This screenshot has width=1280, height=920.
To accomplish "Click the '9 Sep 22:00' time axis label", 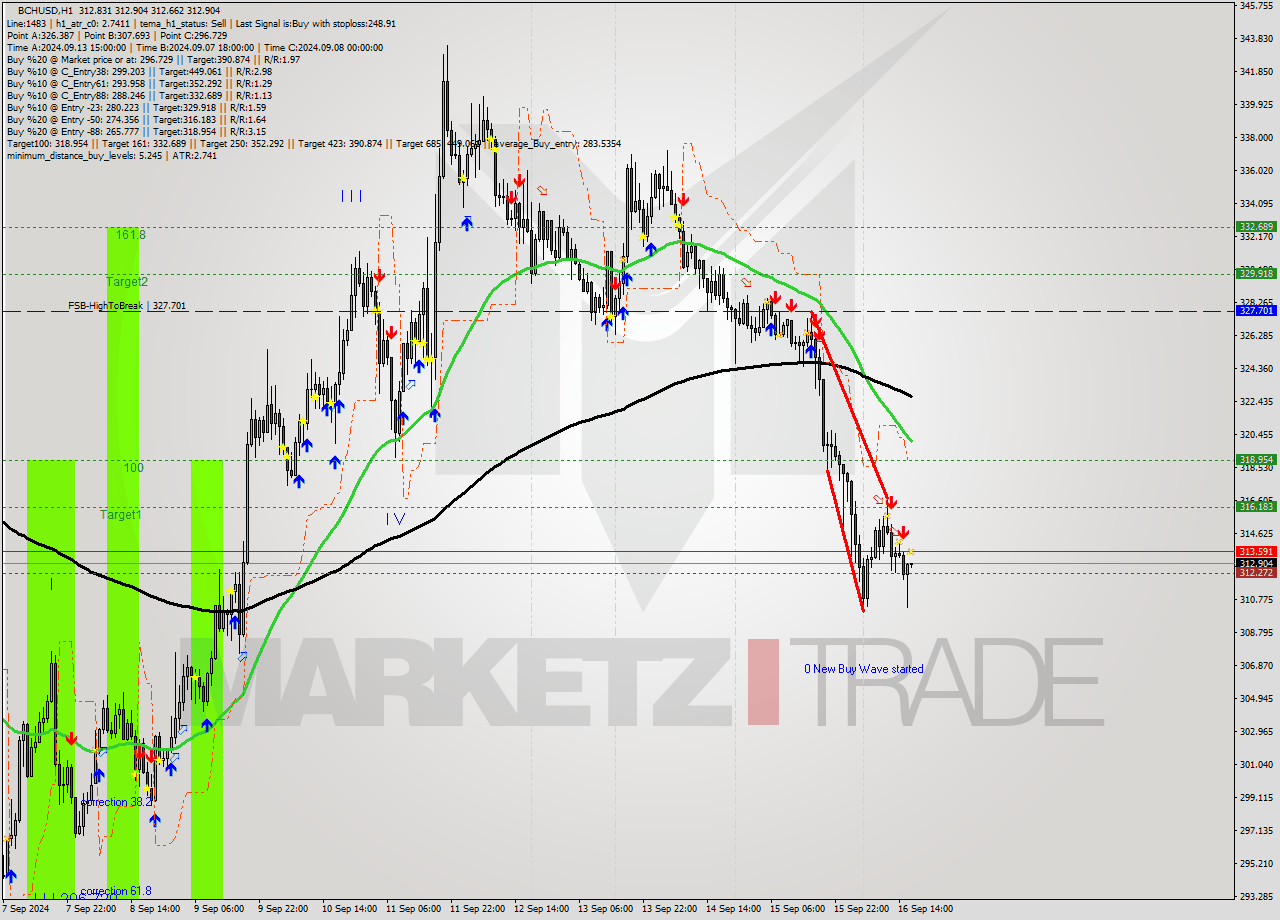I will (283, 909).
